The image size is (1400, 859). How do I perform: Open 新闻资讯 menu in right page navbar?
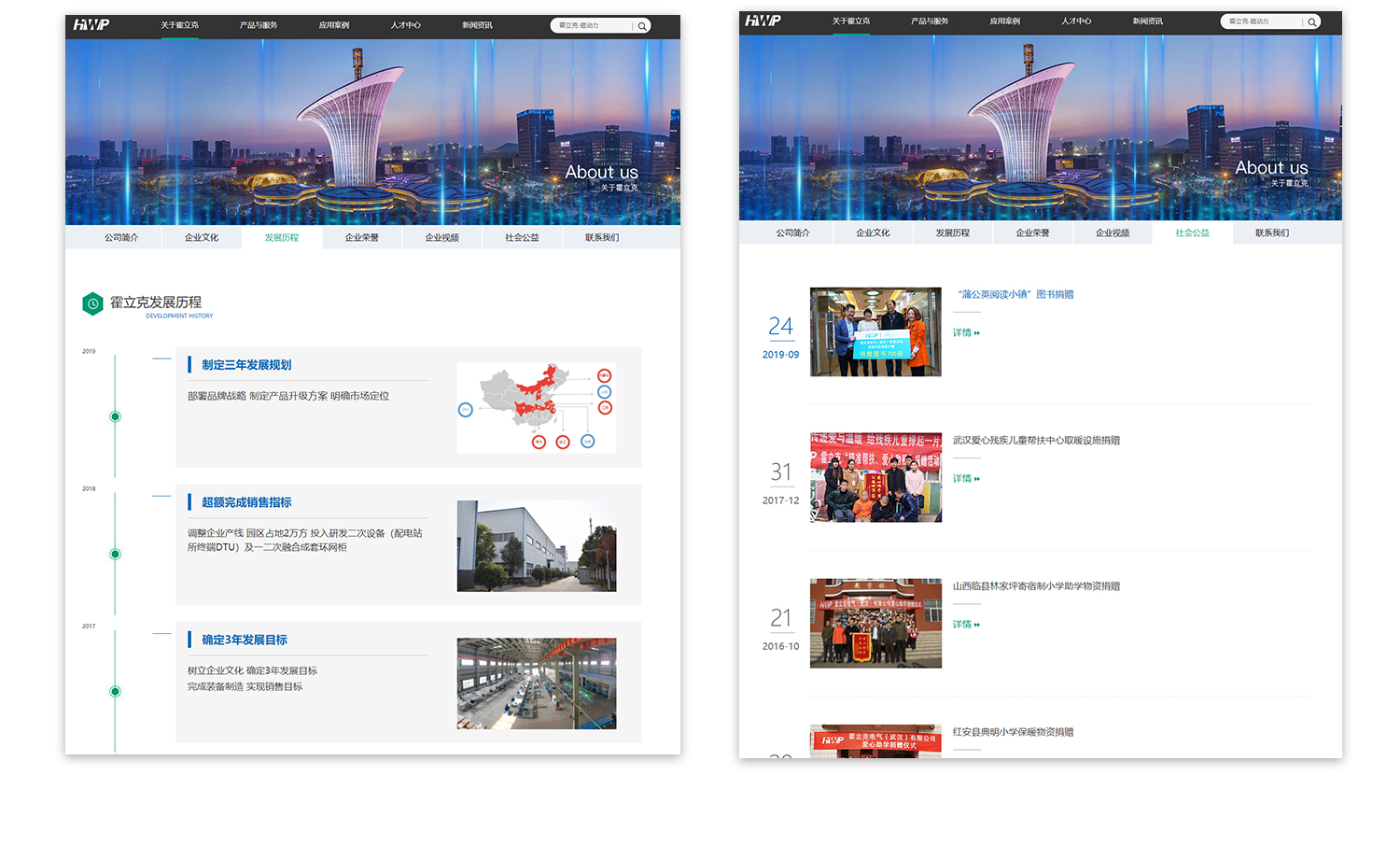point(1147,21)
